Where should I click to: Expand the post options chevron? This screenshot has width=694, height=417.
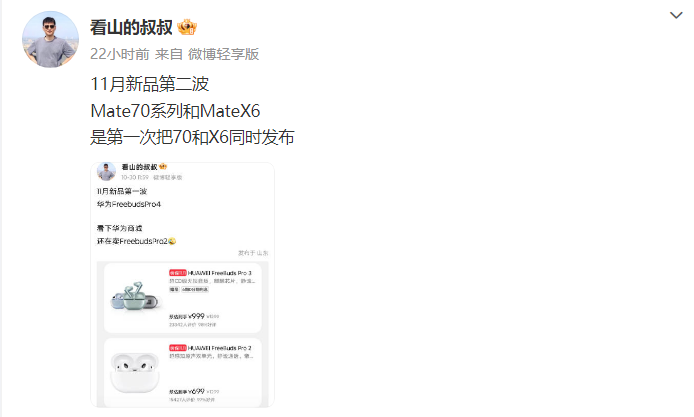[x=676, y=15]
